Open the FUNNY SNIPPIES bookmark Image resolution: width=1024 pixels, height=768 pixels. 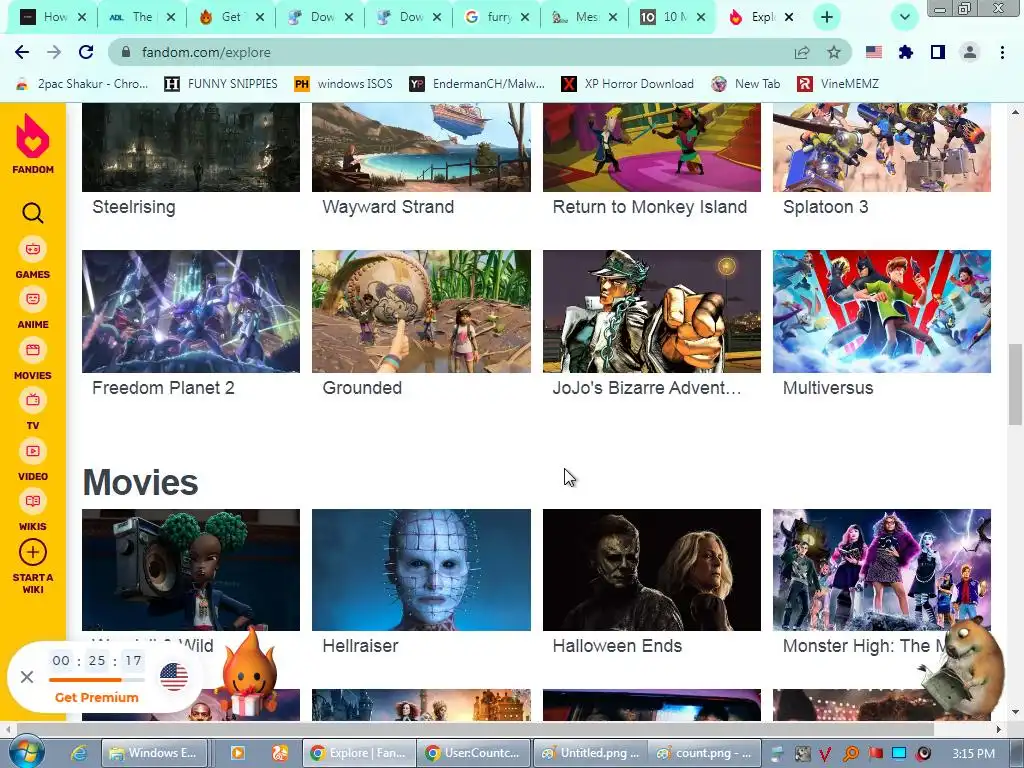221,84
